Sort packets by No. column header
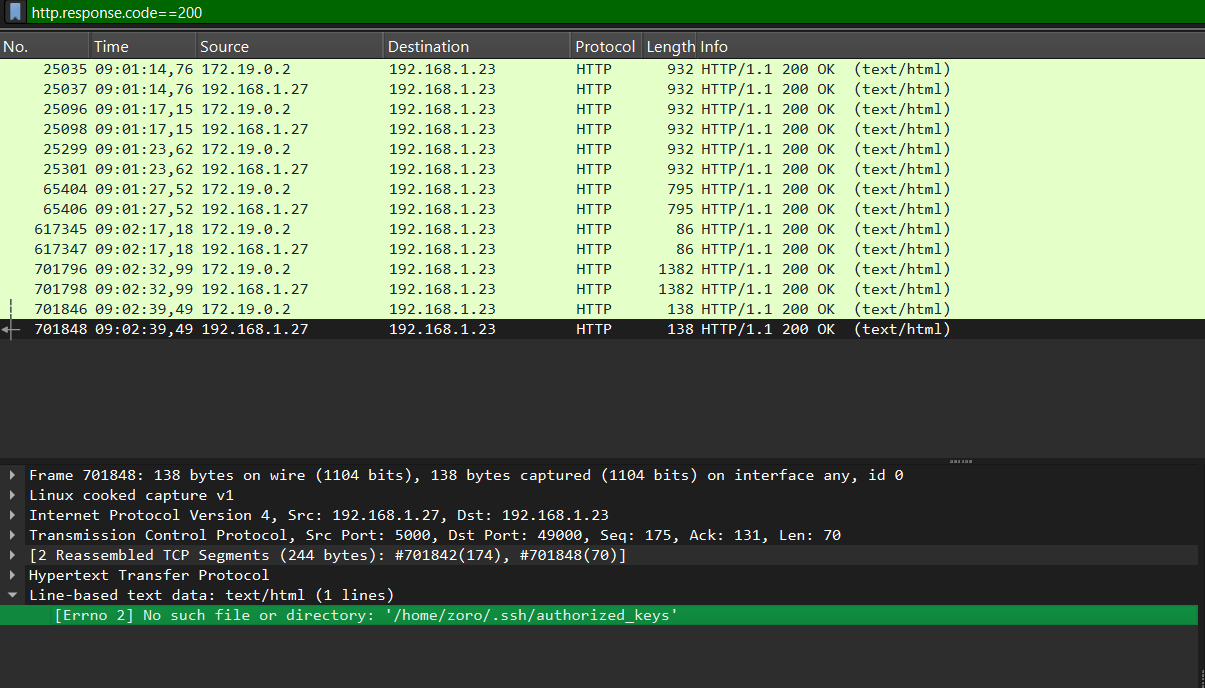Screen dimensions: 1205x688 (44, 47)
